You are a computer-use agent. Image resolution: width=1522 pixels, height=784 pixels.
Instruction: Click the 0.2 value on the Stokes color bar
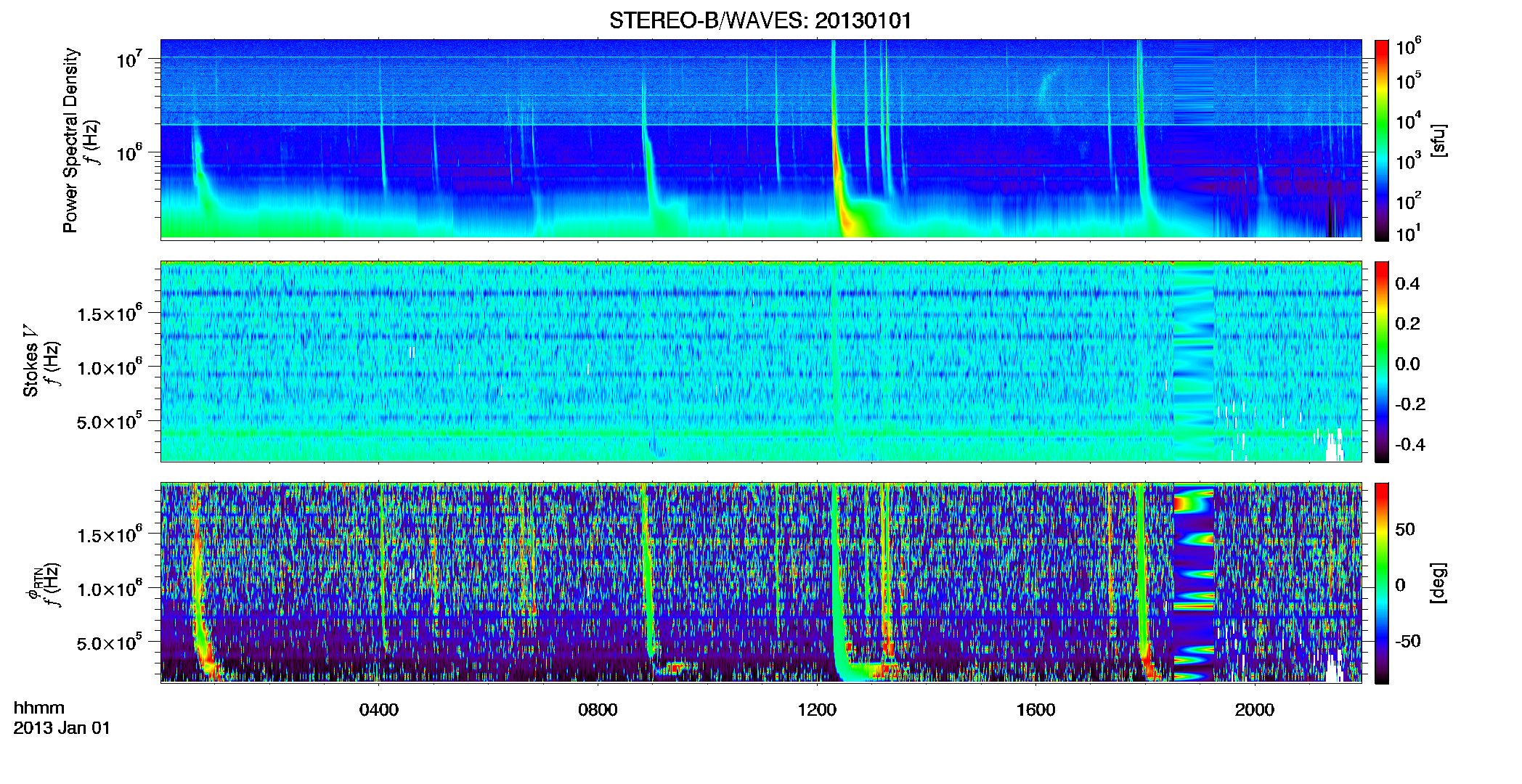tap(1407, 324)
